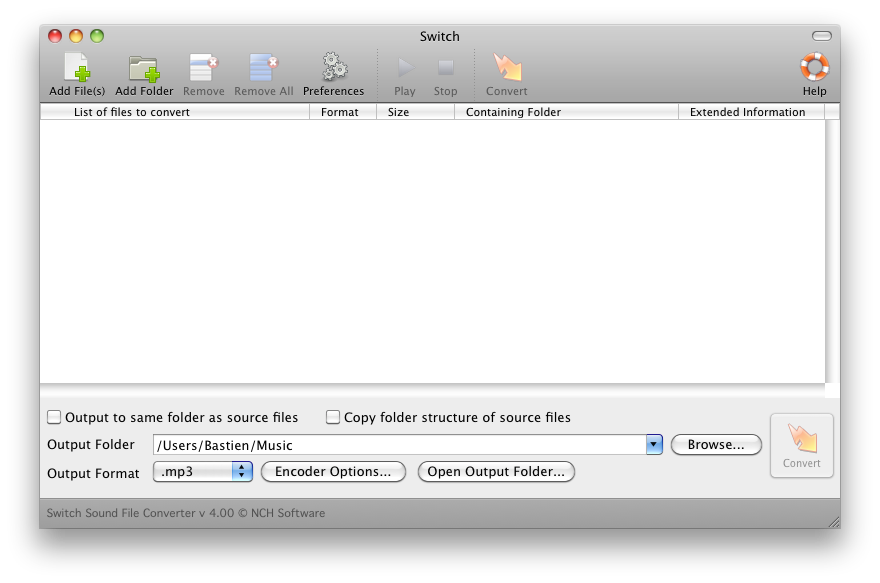Click the Format column header

coord(343,112)
